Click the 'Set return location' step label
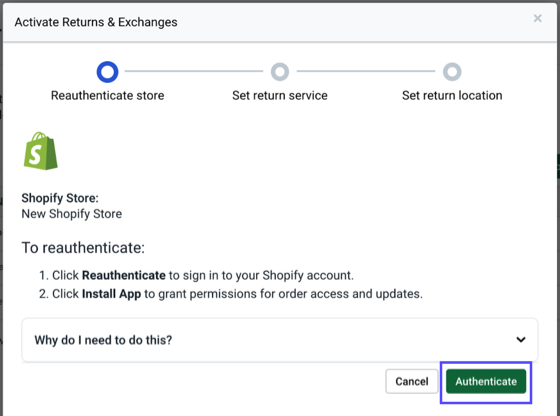Image resolution: width=560 pixels, height=416 pixels. click(x=452, y=95)
